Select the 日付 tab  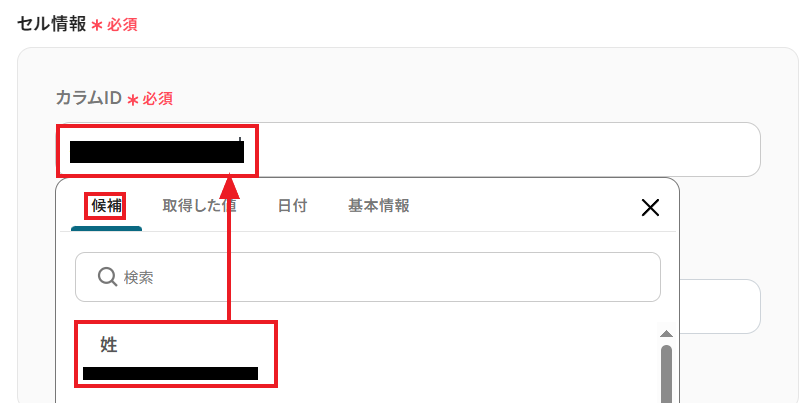click(292, 206)
